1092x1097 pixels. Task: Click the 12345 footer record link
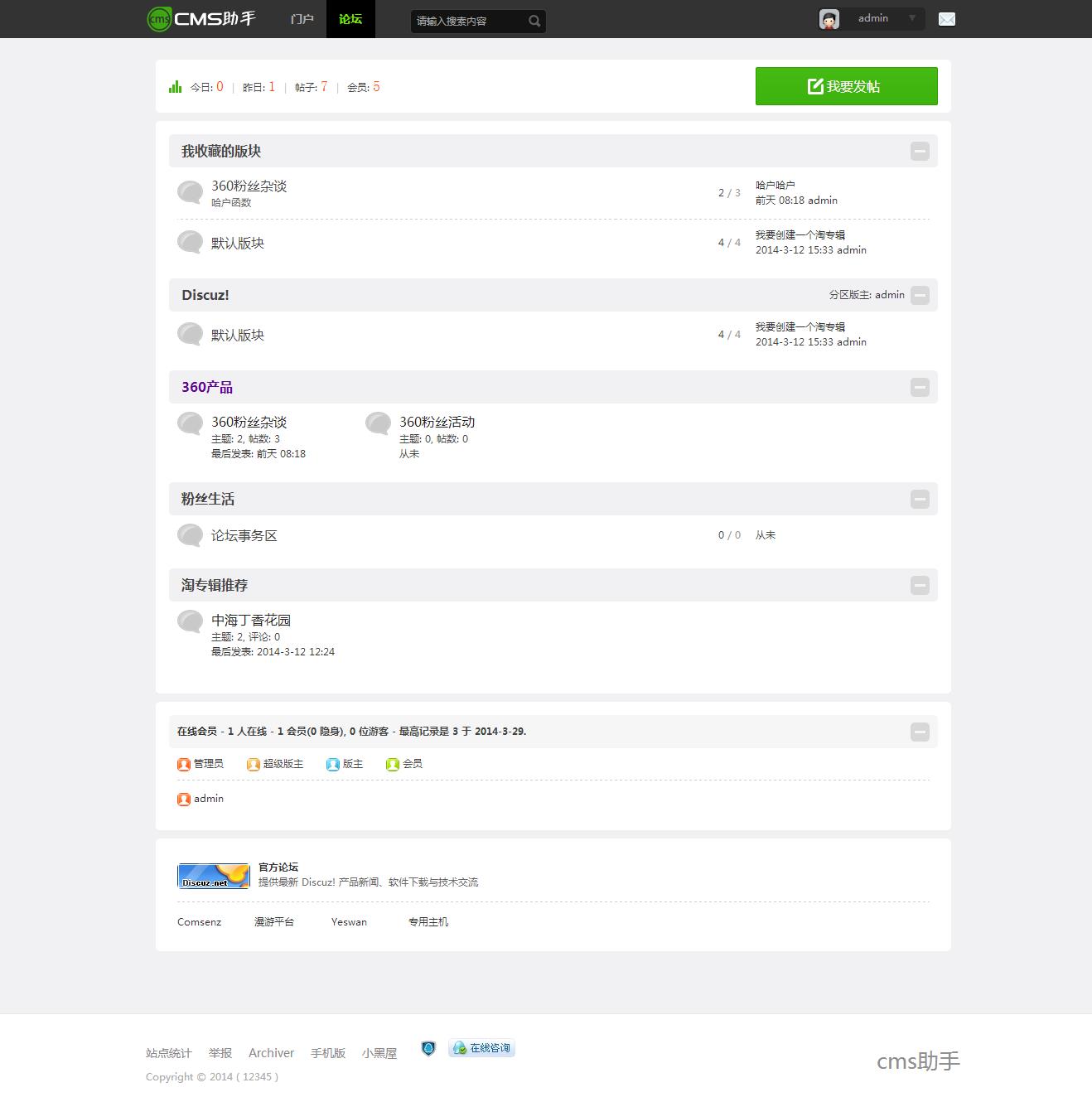pos(258,1077)
